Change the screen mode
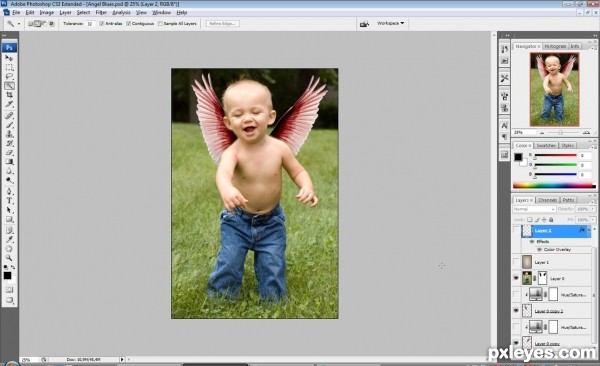This screenshot has width=600, height=366. pyautogui.click(x=9, y=300)
